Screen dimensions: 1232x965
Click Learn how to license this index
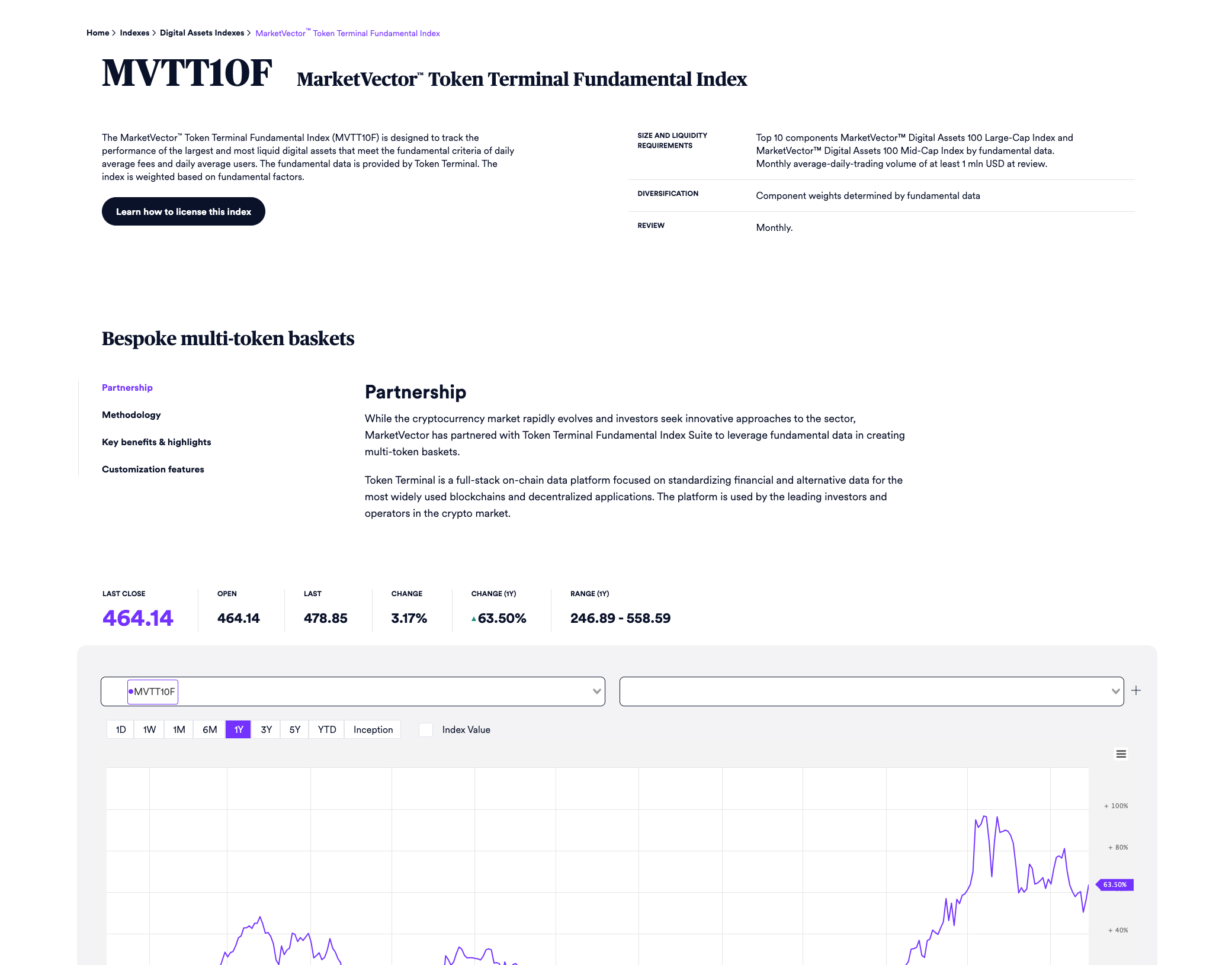(x=183, y=211)
